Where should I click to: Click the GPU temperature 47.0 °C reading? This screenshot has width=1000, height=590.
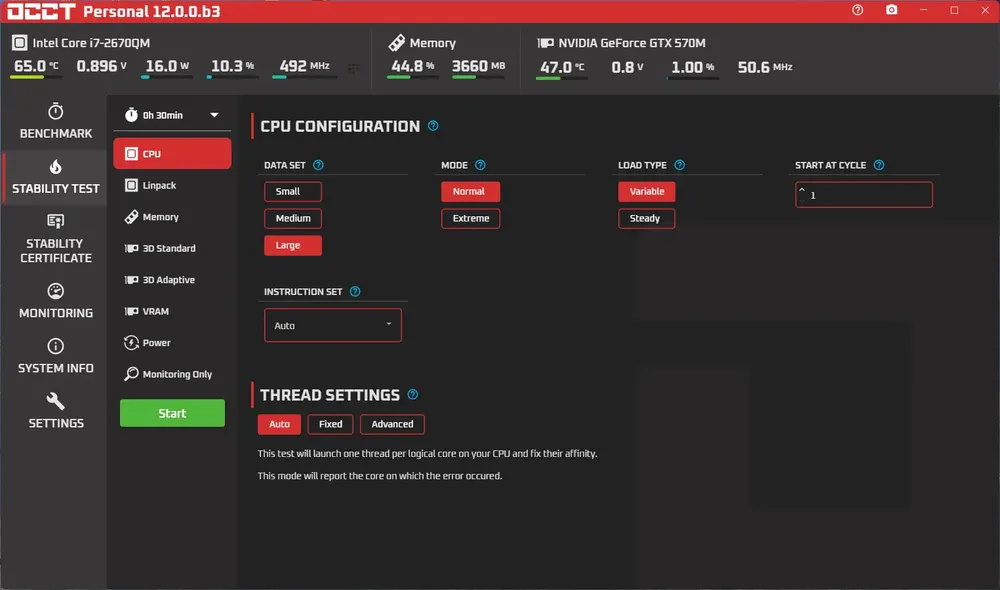click(x=562, y=68)
